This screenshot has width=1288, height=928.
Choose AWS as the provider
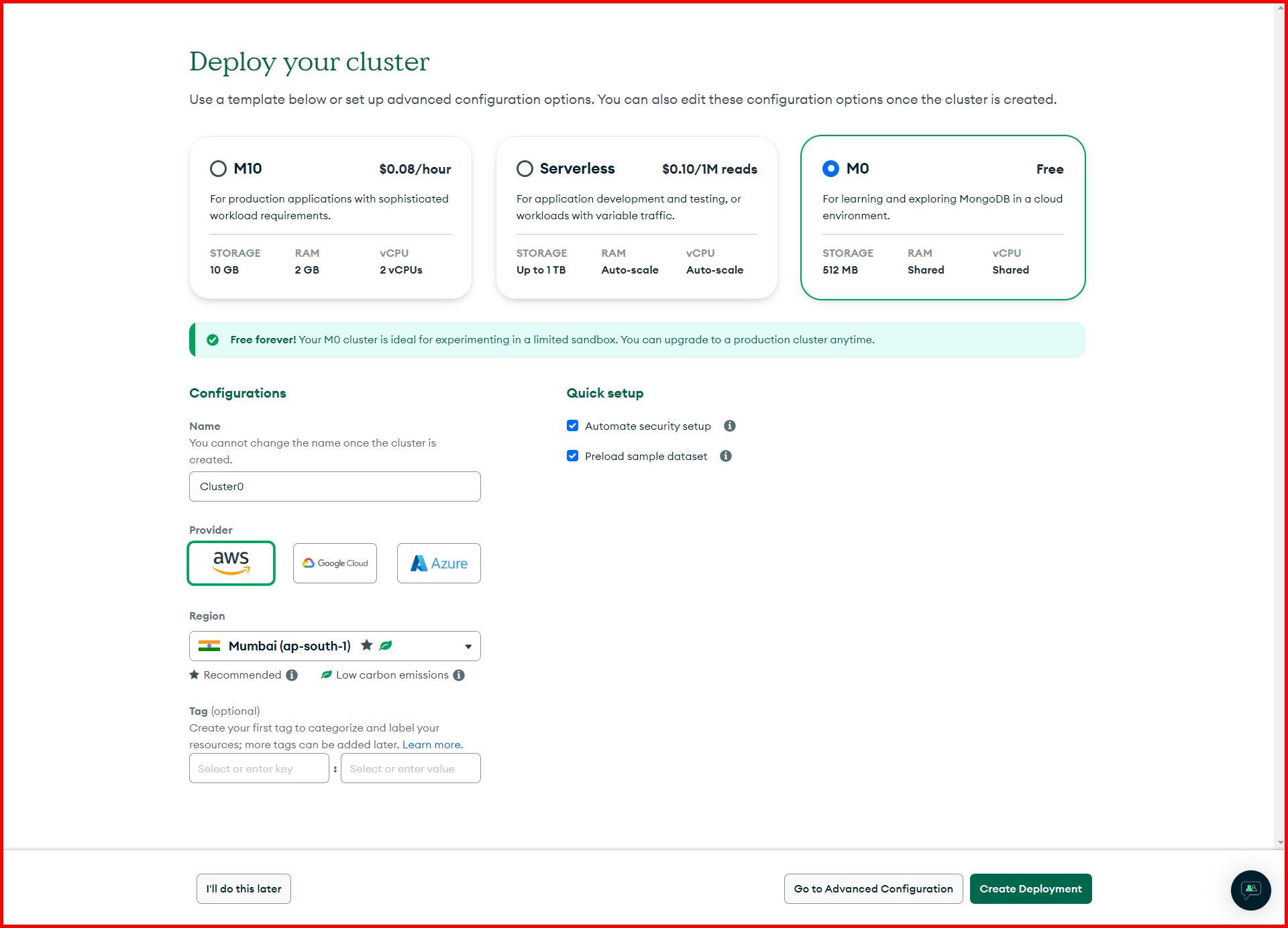[x=231, y=563]
